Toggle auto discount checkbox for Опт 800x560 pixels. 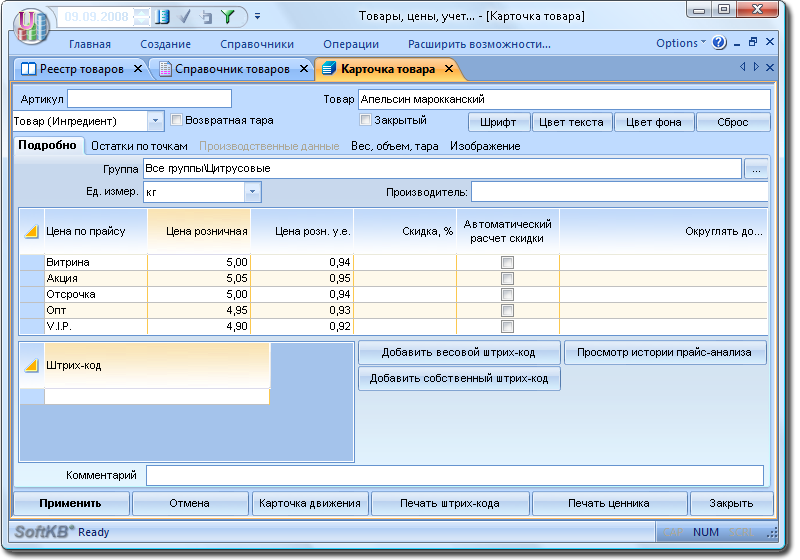pos(507,311)
